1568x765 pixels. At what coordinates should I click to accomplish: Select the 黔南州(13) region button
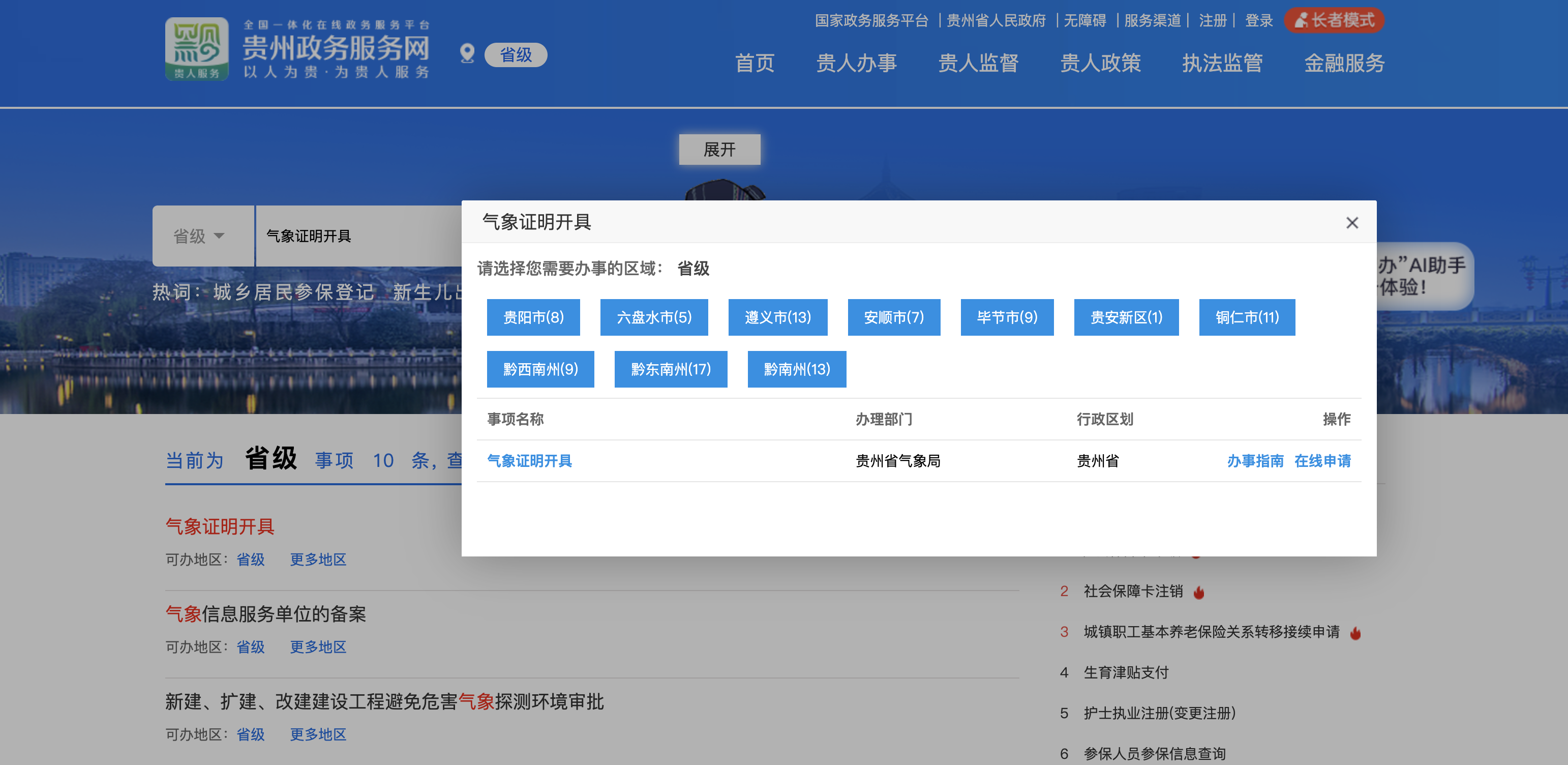click(797, 369)
